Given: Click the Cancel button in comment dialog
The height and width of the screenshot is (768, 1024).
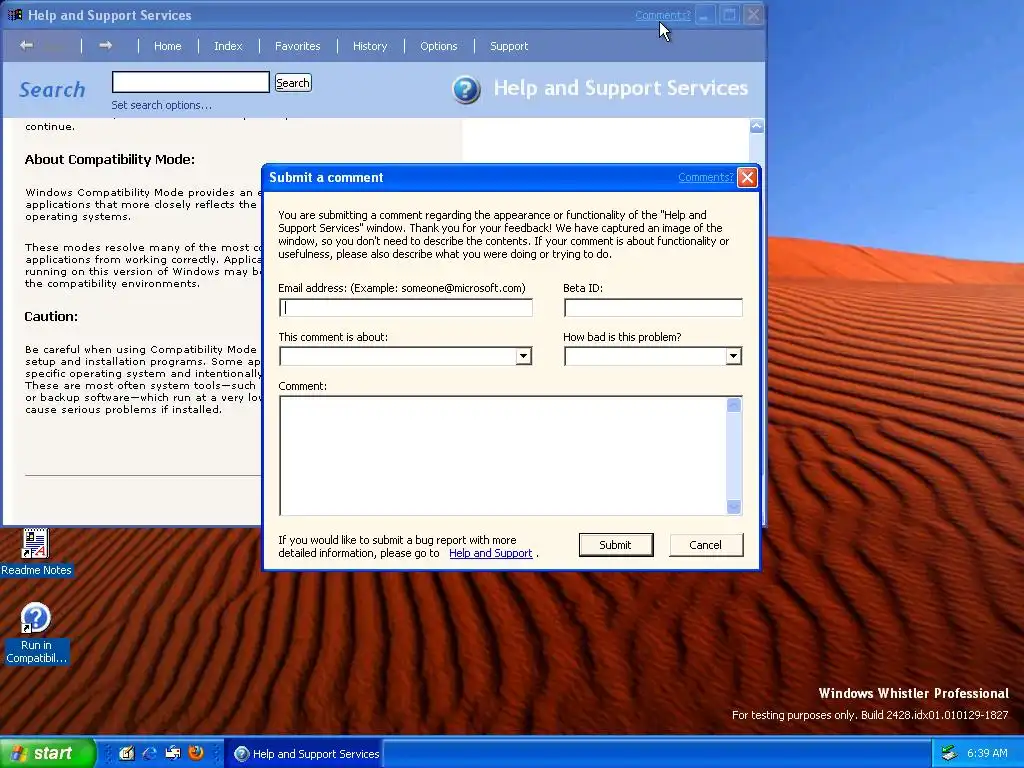Looking at the screenshot, I should (706, 545).
